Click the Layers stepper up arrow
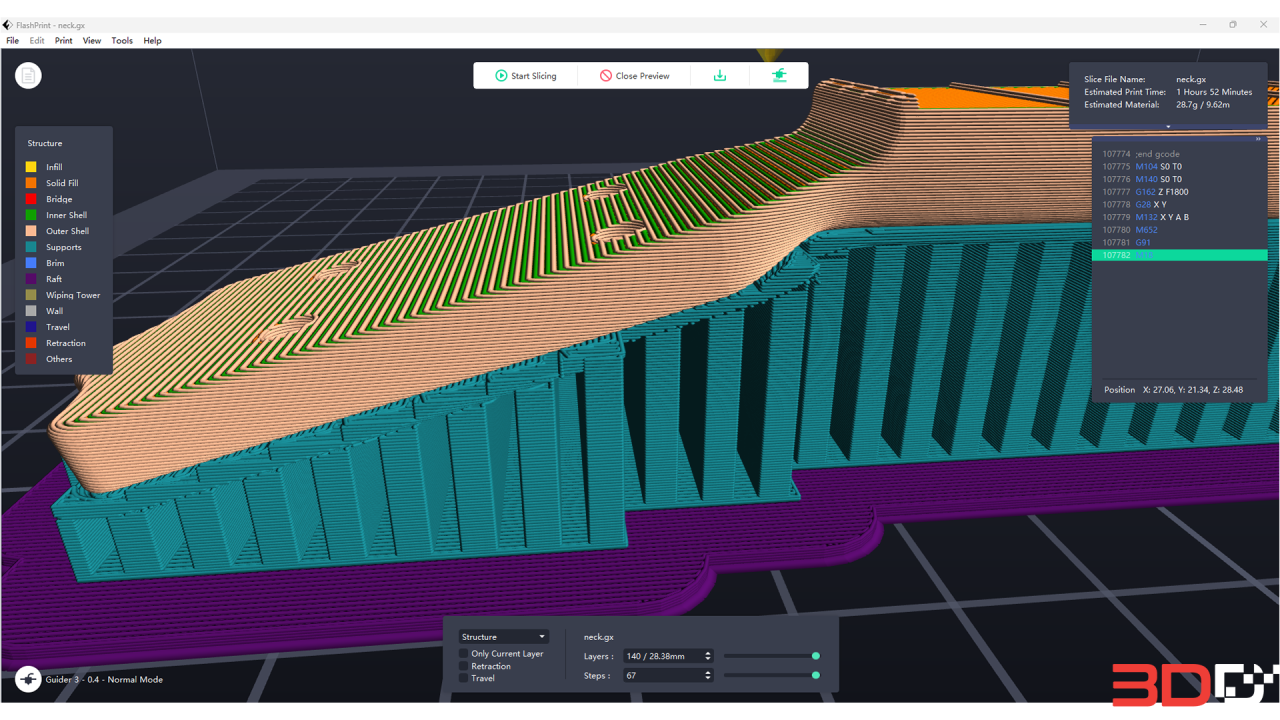 pyautogui.click(x=708, y=652)
